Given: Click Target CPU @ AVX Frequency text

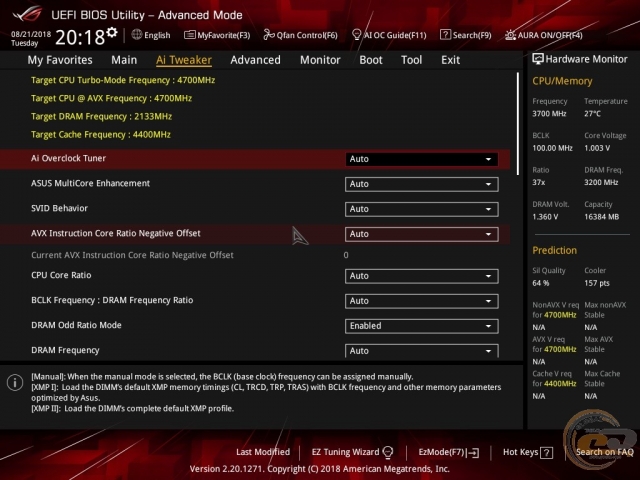Looking at the screenshot, I should (111, 98).
